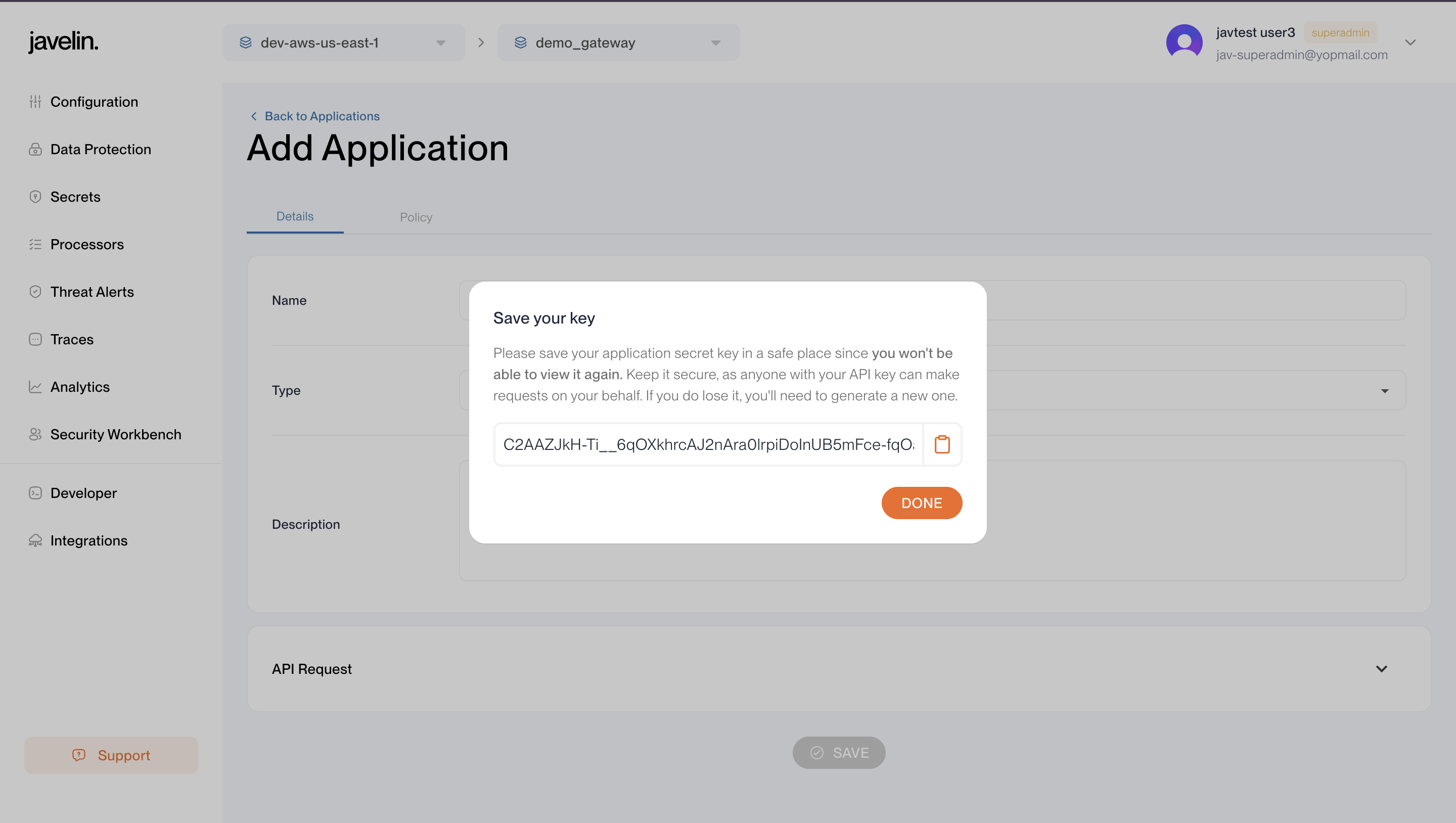Click the Secrets shield icon
Viewport: 1456px width, 823px height.
(35, 197)
